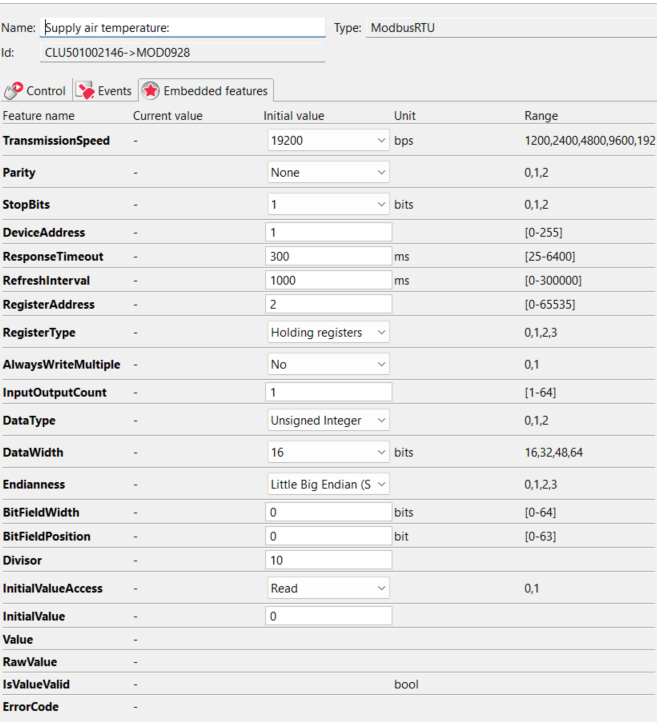Select the DeviceAddress feature label
This screenshot has height=722, width=657.
tap(44, 233)
